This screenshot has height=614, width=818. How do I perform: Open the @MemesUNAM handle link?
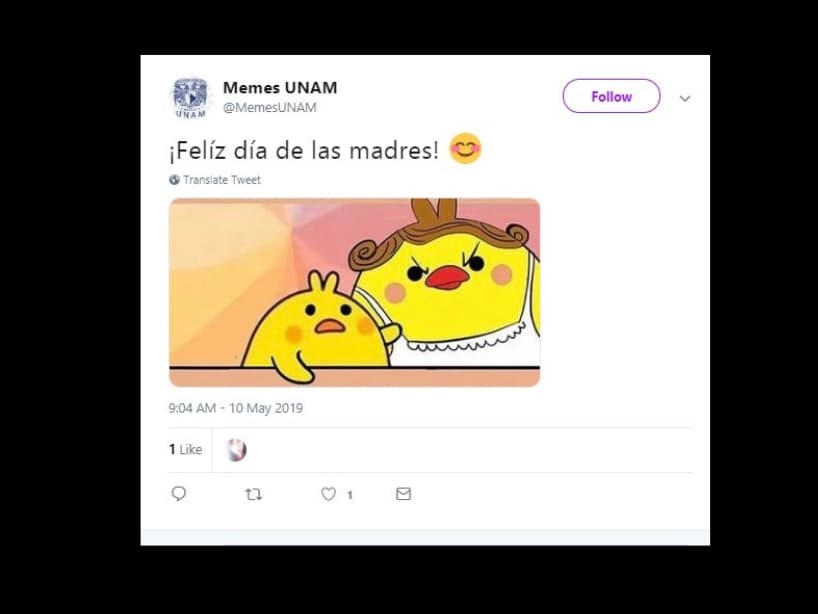270,107
